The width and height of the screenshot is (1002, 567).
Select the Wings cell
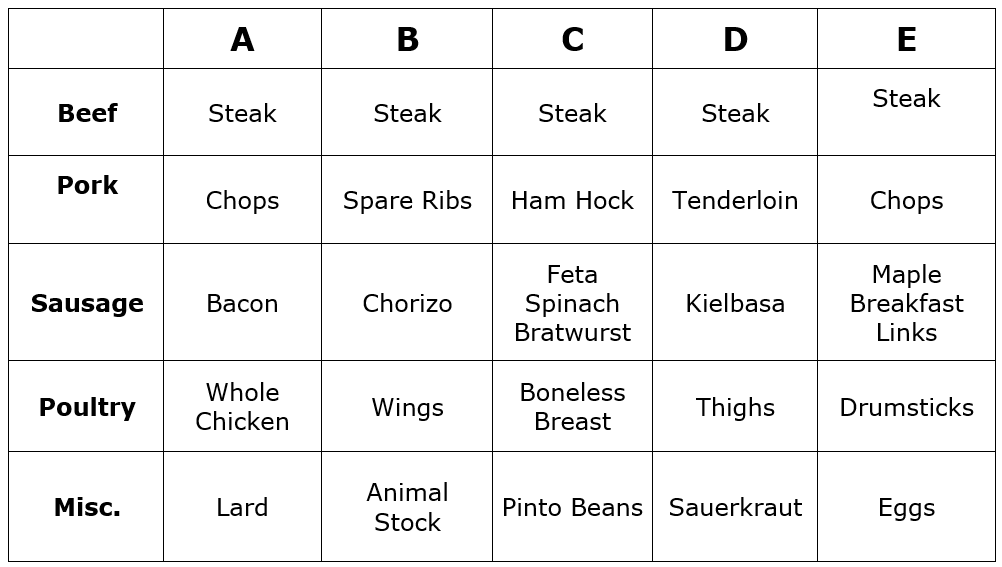pos(407,407)
